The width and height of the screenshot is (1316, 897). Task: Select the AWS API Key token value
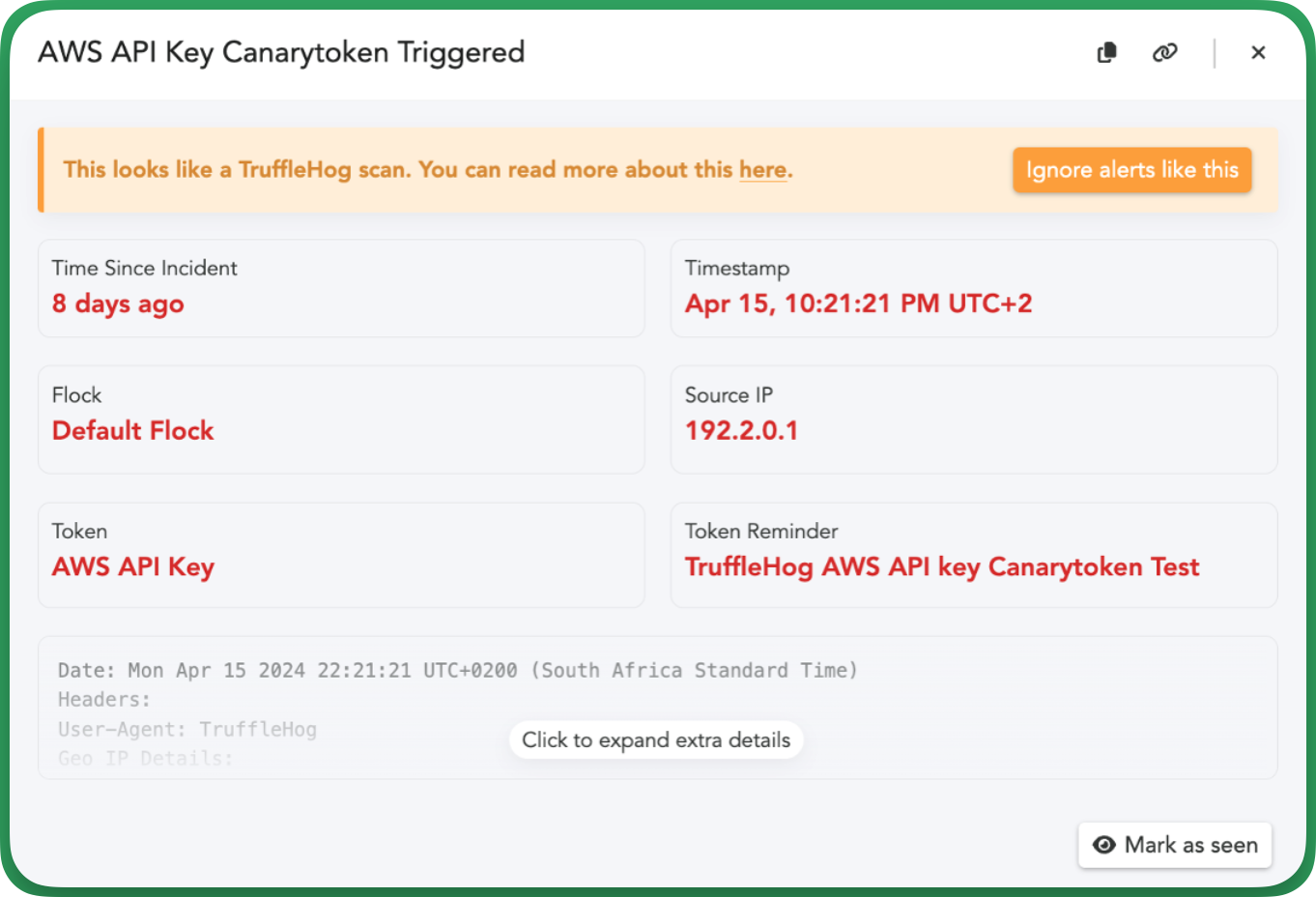[133, 567]
